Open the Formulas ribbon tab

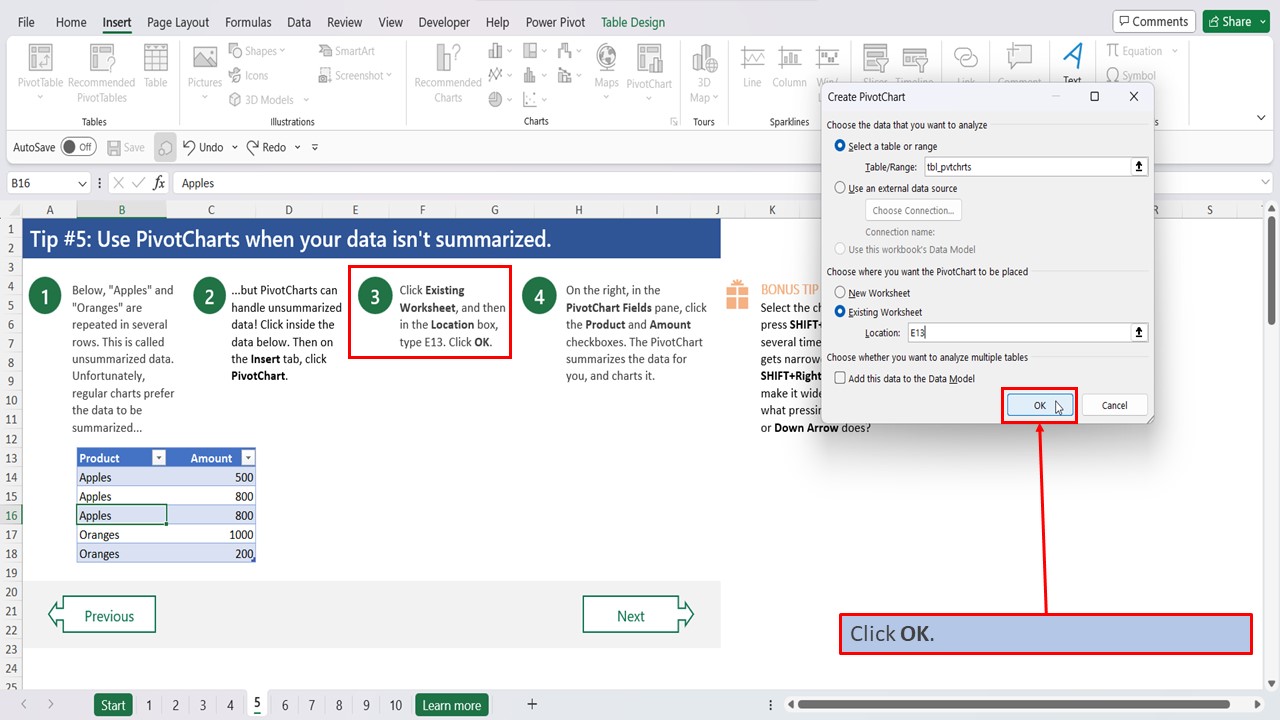pos(248,21)
